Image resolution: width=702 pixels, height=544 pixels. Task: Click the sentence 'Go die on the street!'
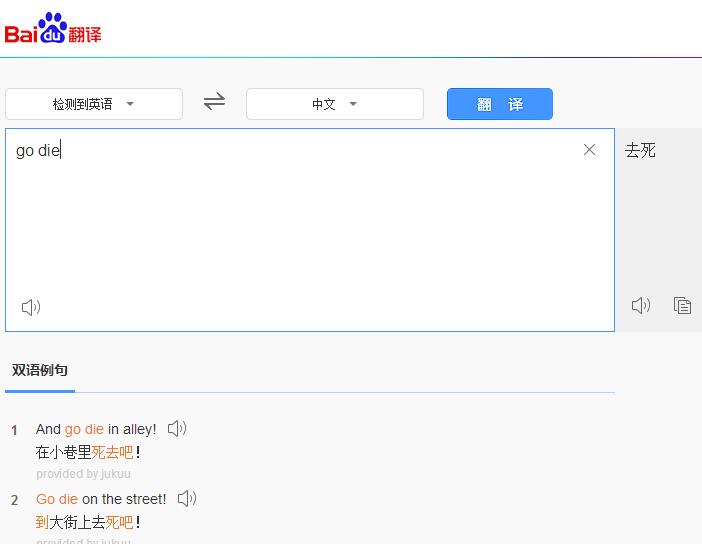click(x=101, y=499)
